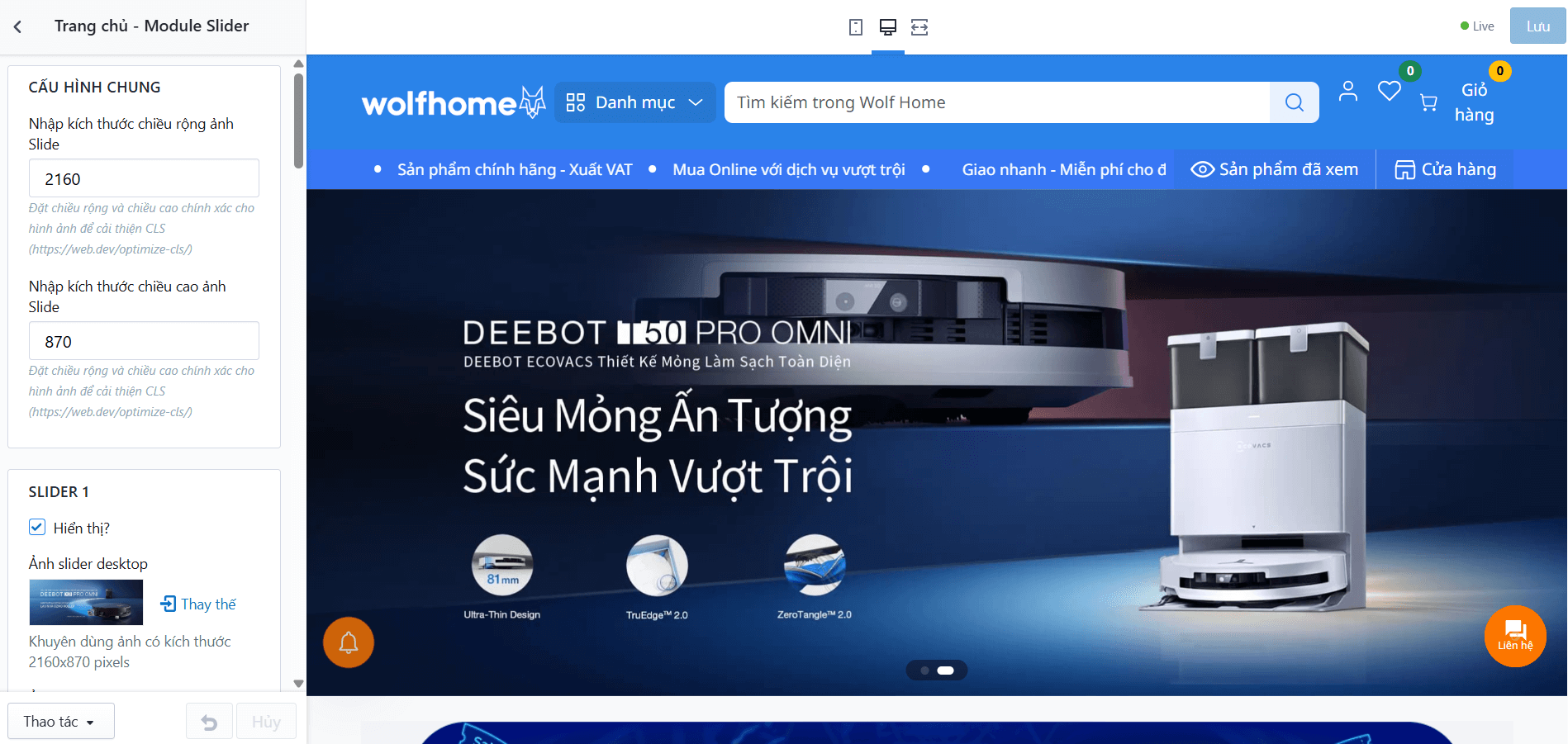Switch to full-width preview icon
The height and width of the screenshot is (744, 1568).
[919, 27]
